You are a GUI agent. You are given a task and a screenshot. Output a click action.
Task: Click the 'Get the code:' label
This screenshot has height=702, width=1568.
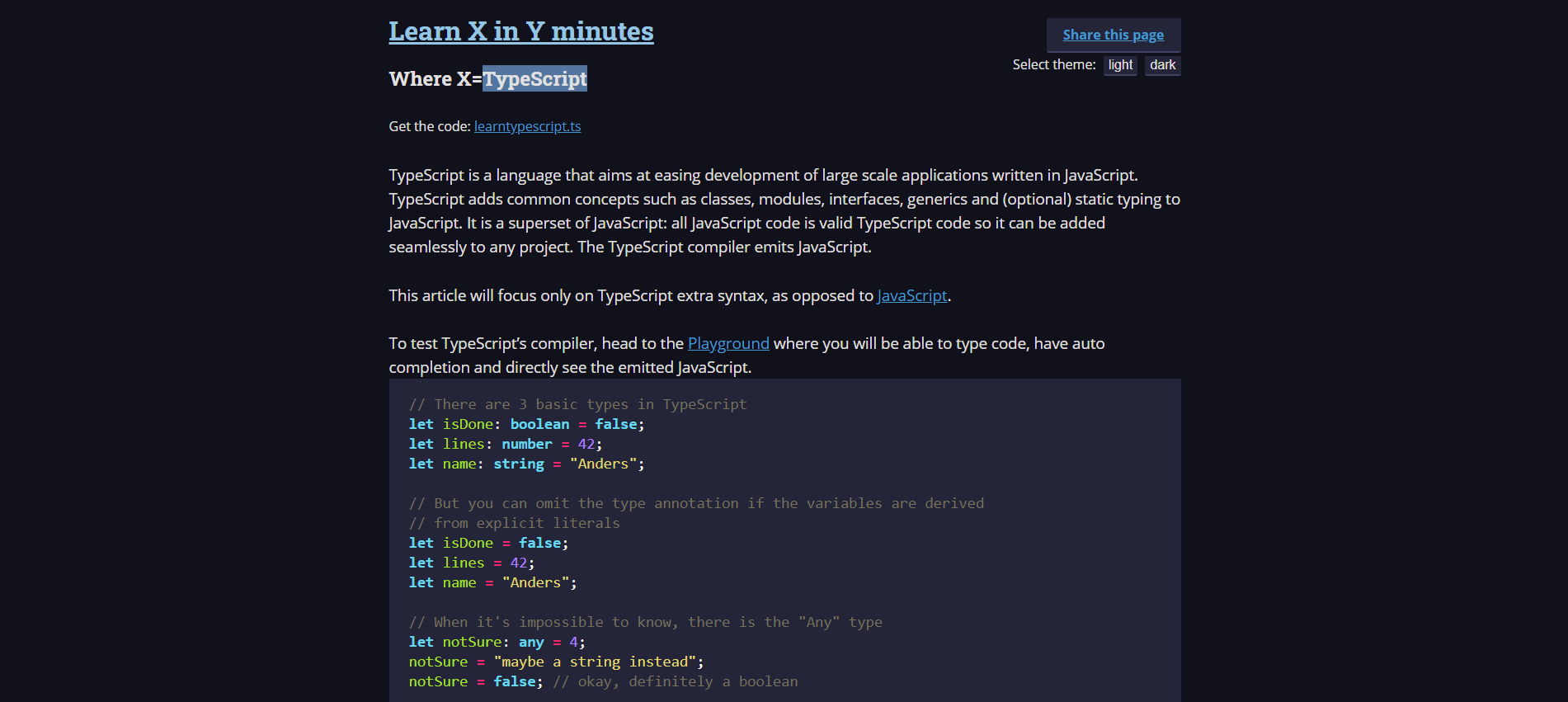point(429,126)
